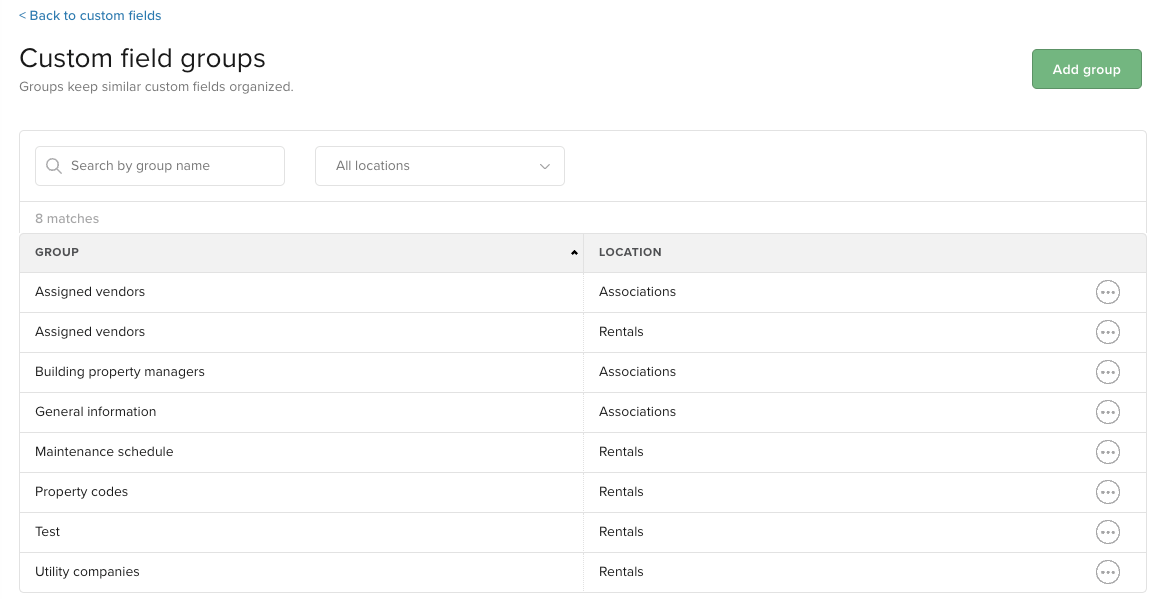Click the 8 matches label
Viewport: 1155px width, 599px height.
pyautogui.click(x=67, y=218)
